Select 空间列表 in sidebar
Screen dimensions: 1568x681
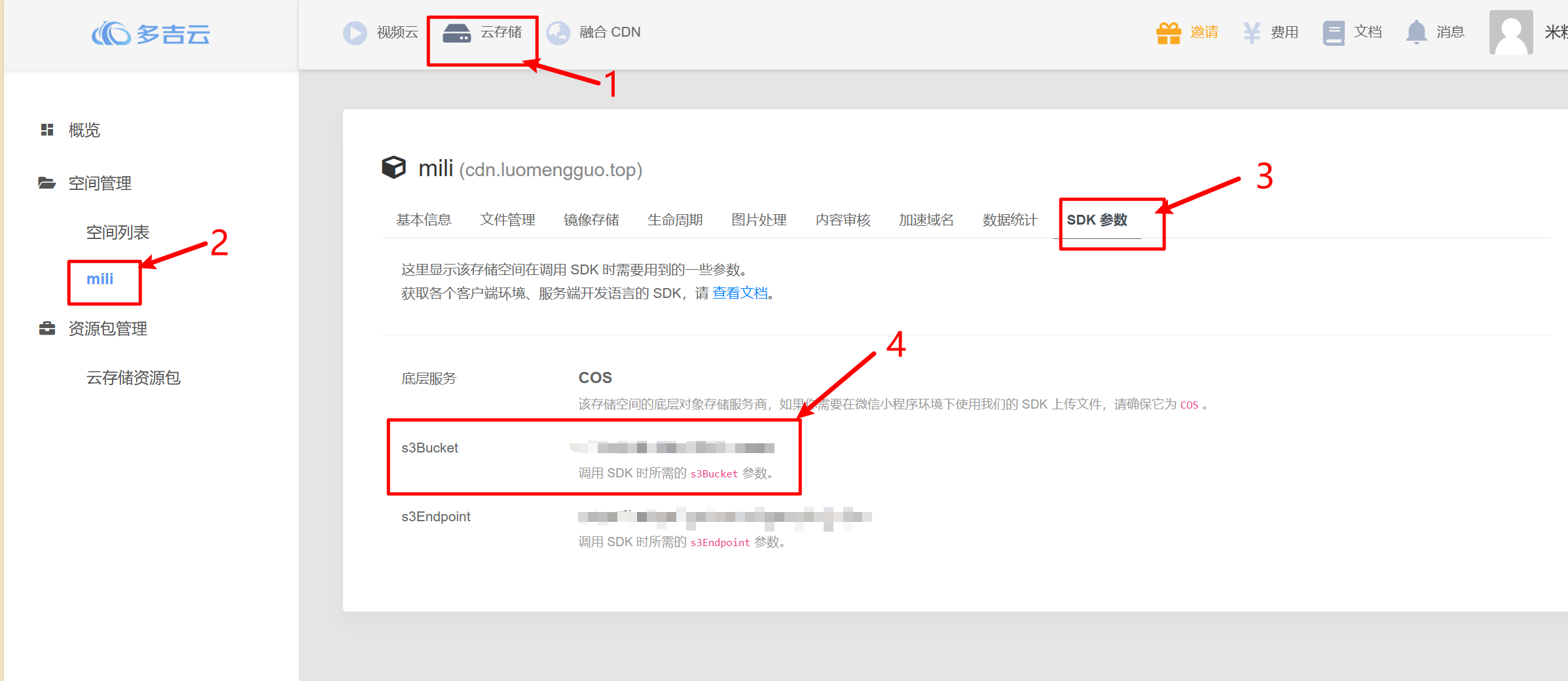point(118,232)
